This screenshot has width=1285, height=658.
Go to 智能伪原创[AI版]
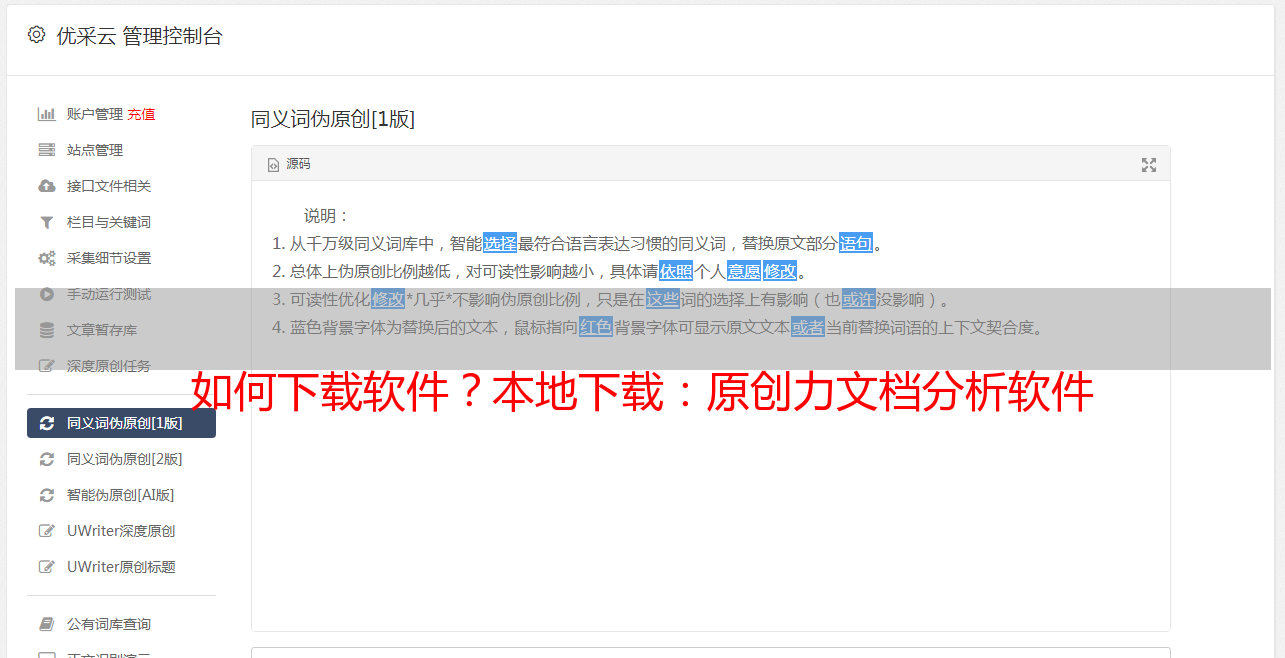pos(121,495)
